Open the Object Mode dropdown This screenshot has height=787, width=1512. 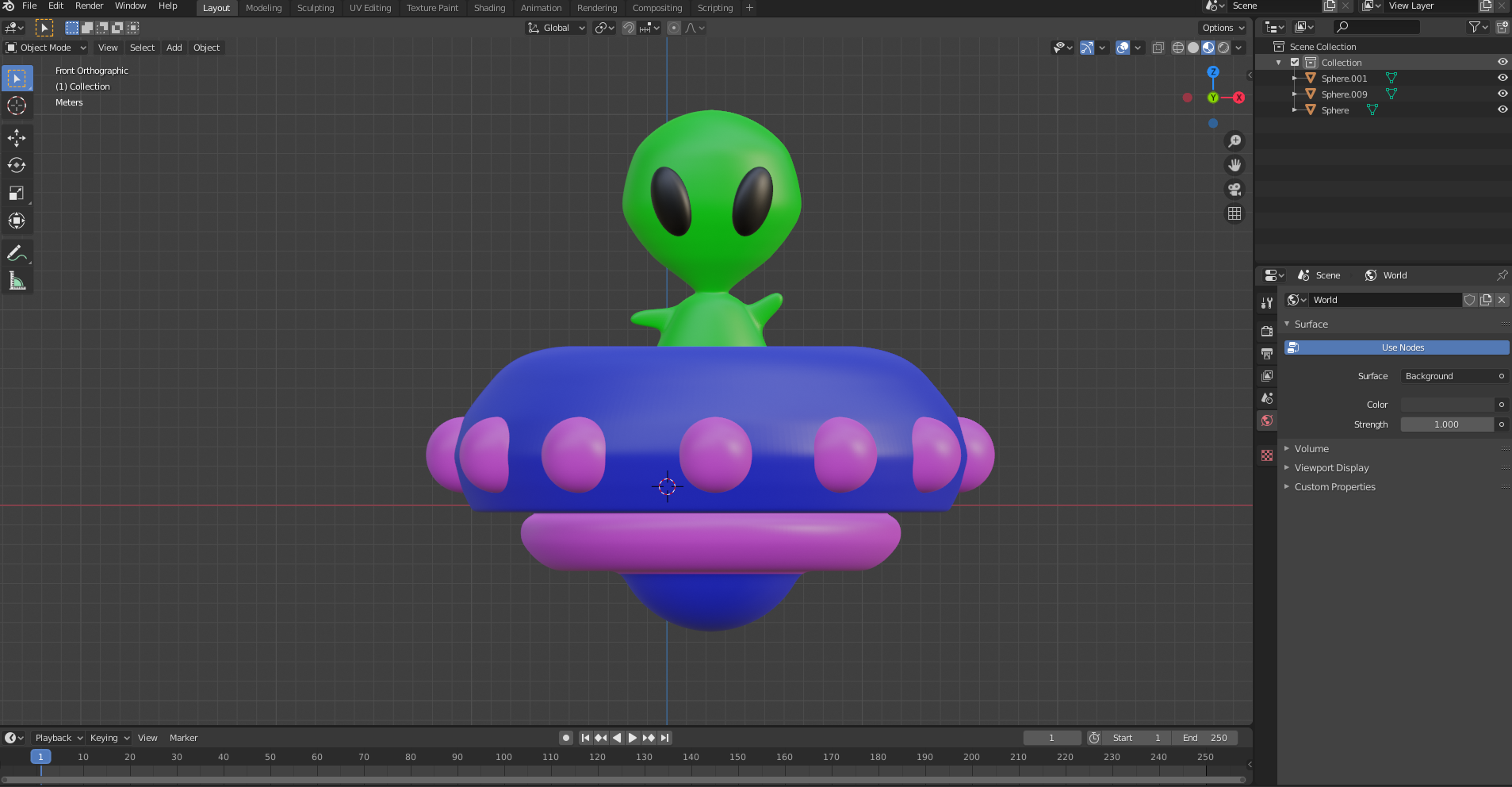coord(44,48)
